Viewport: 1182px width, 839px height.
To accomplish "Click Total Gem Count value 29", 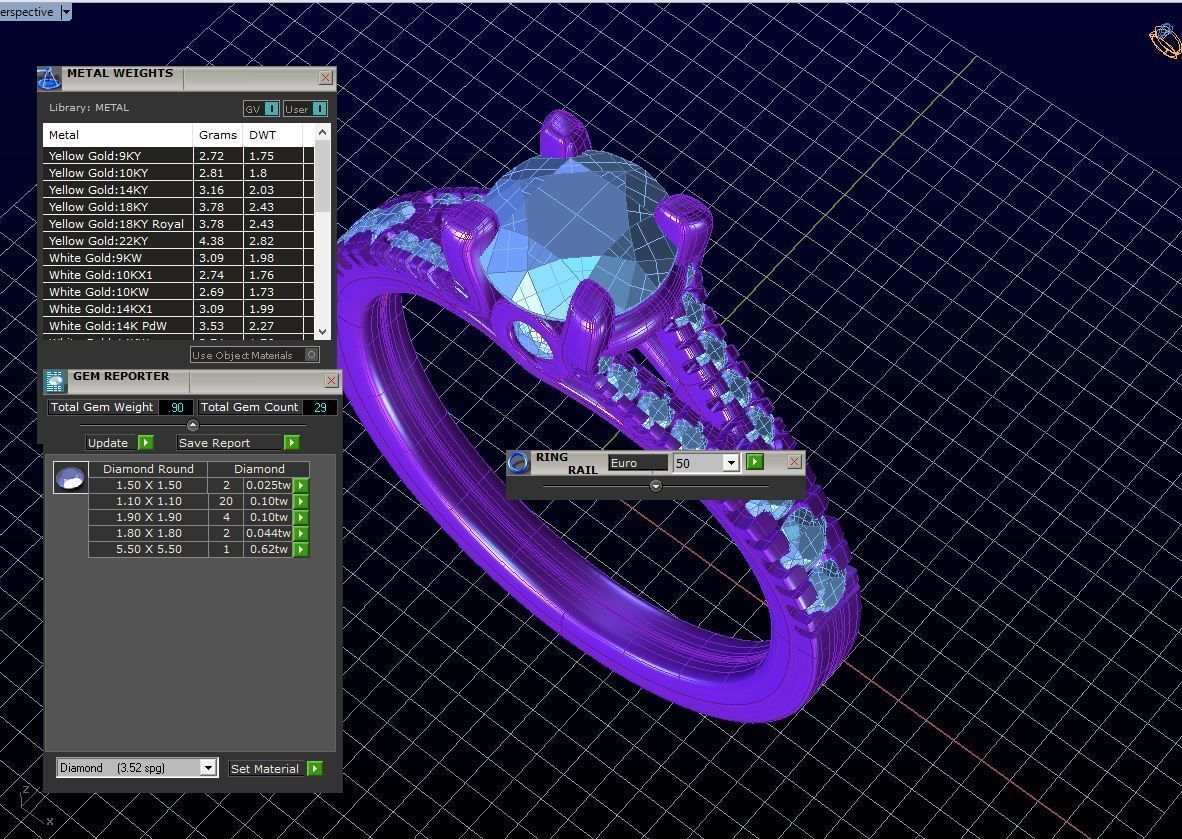I will tap(320, 407).
